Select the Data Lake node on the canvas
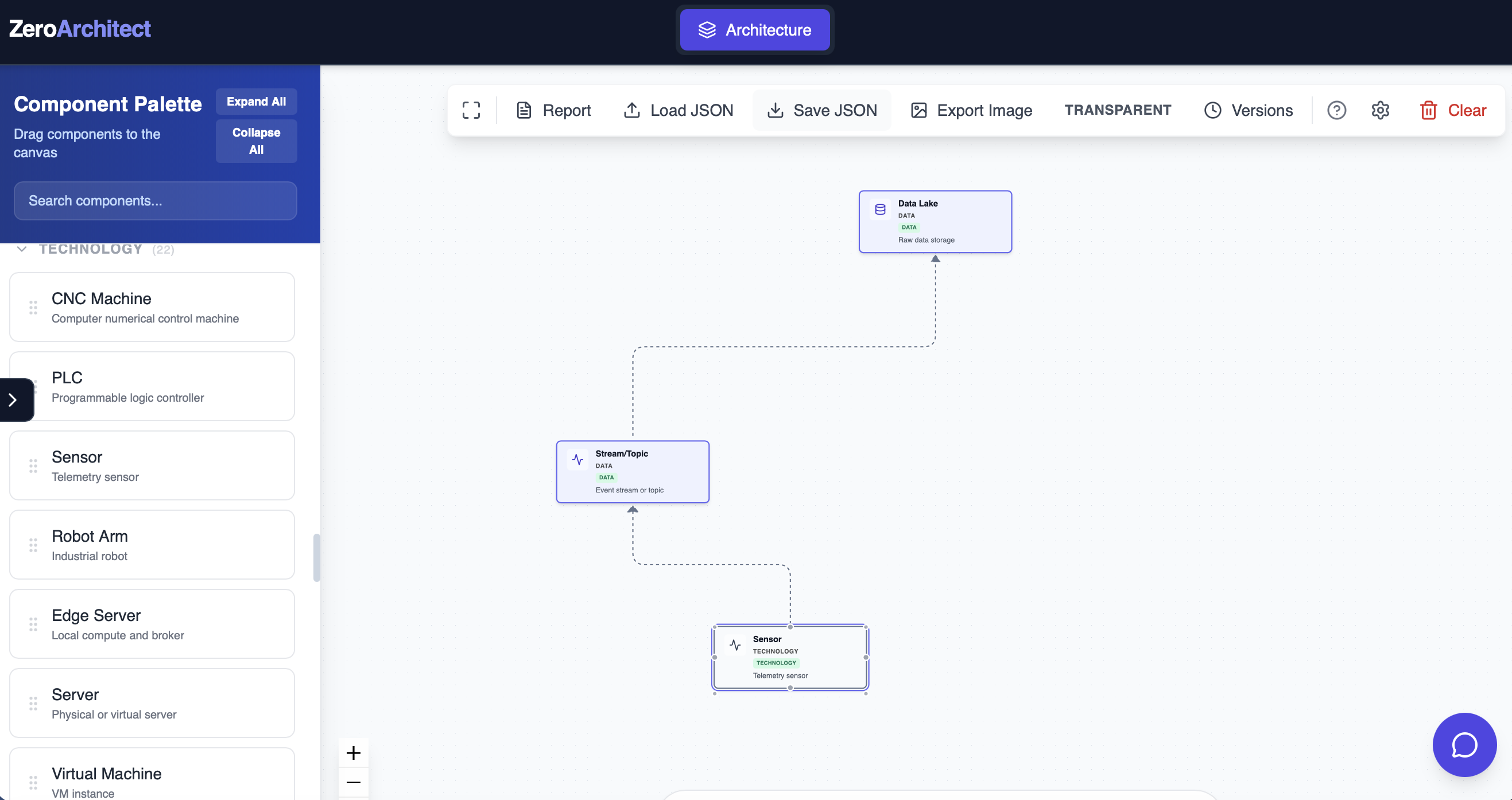Viewport: 1512px width, 800px height. tap(935, 222)
